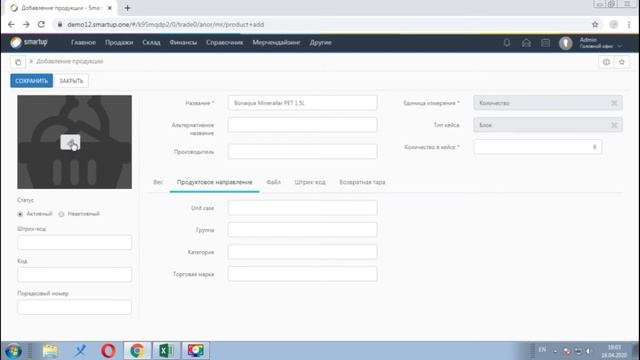The height and width of the screenshot is (360, 640).
Task: Reload the browser page
Action: (x=41, y=24)
